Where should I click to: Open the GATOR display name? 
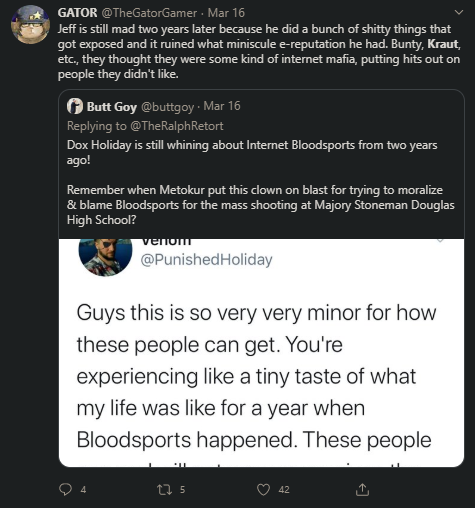pos(77,13)
